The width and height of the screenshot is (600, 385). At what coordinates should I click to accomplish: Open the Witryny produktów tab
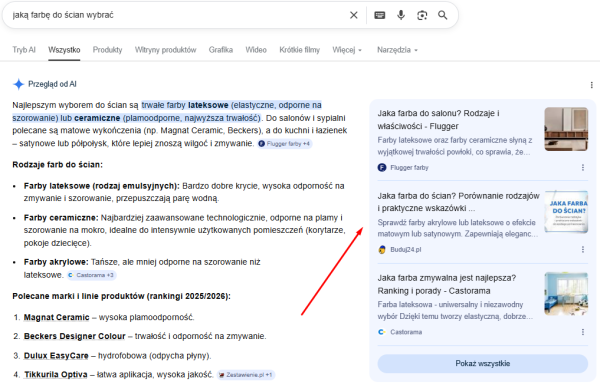(165, 50)
